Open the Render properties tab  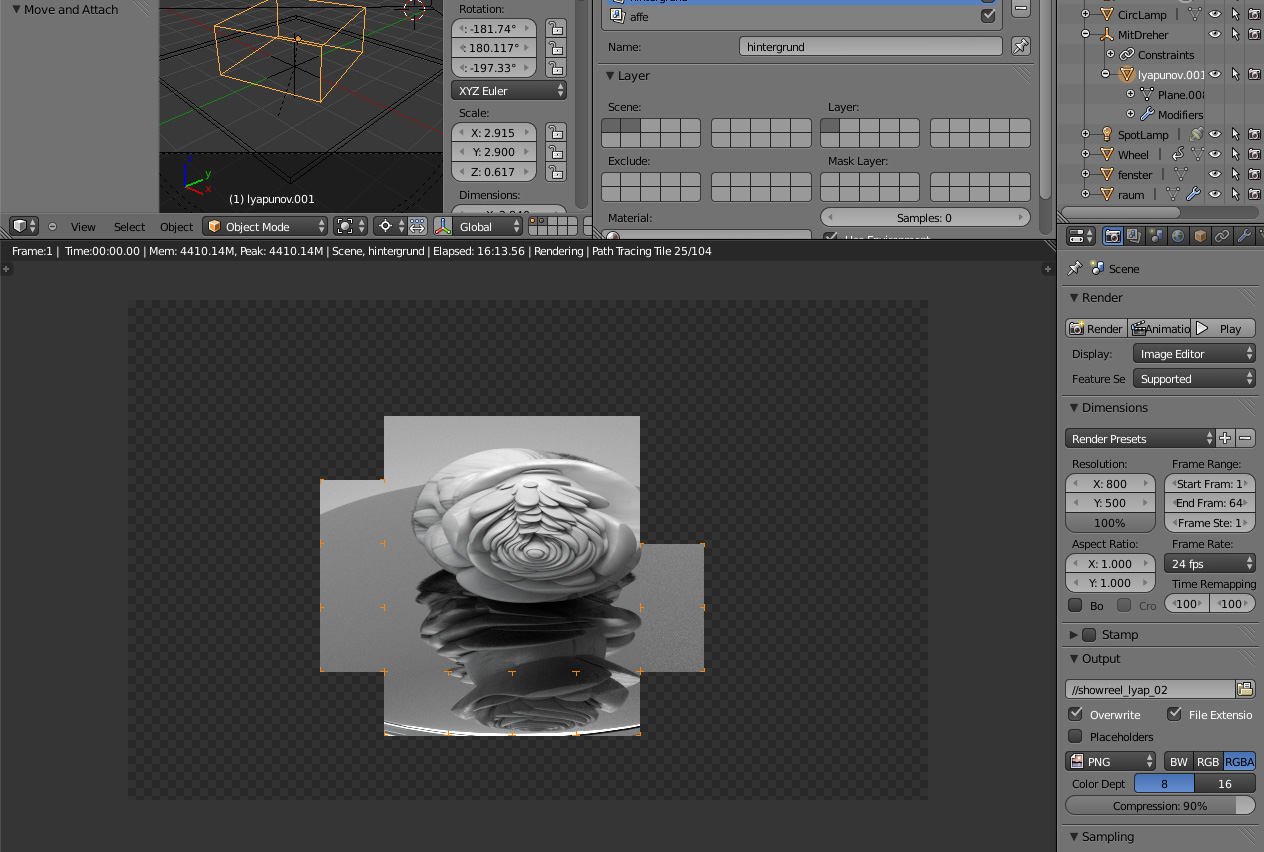(x=1112, y=236)
